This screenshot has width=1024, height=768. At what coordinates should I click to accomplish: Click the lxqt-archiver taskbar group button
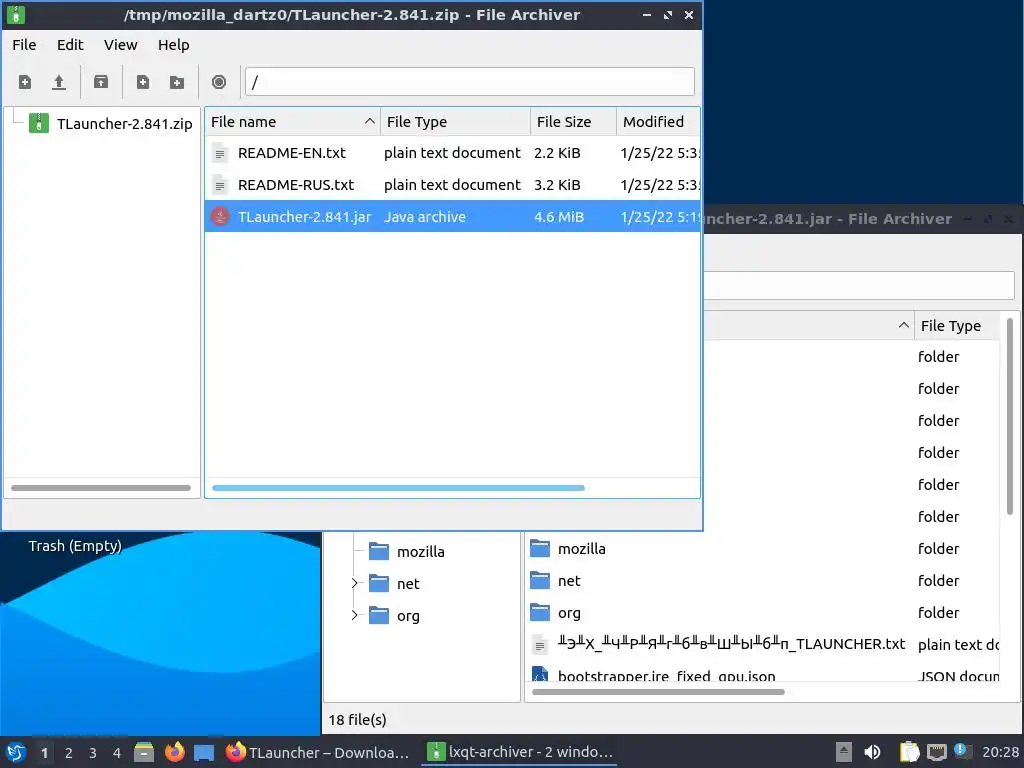(x=520, y=752)
